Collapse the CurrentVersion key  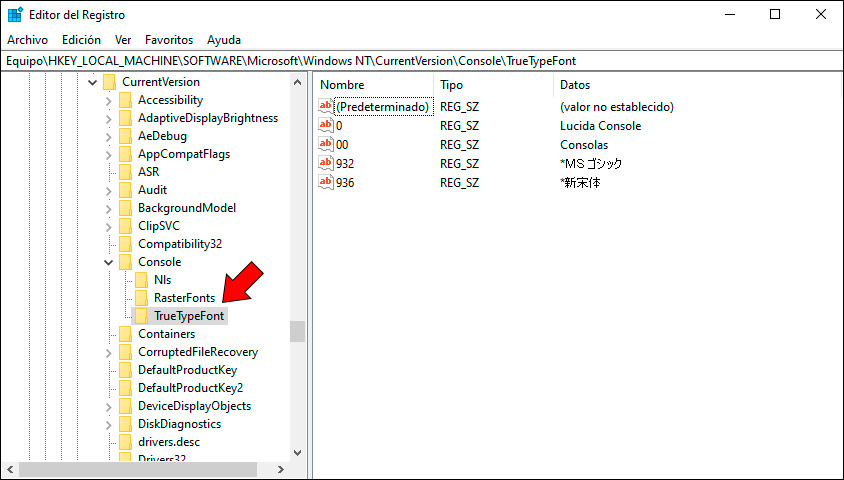(x=93, y=82)
